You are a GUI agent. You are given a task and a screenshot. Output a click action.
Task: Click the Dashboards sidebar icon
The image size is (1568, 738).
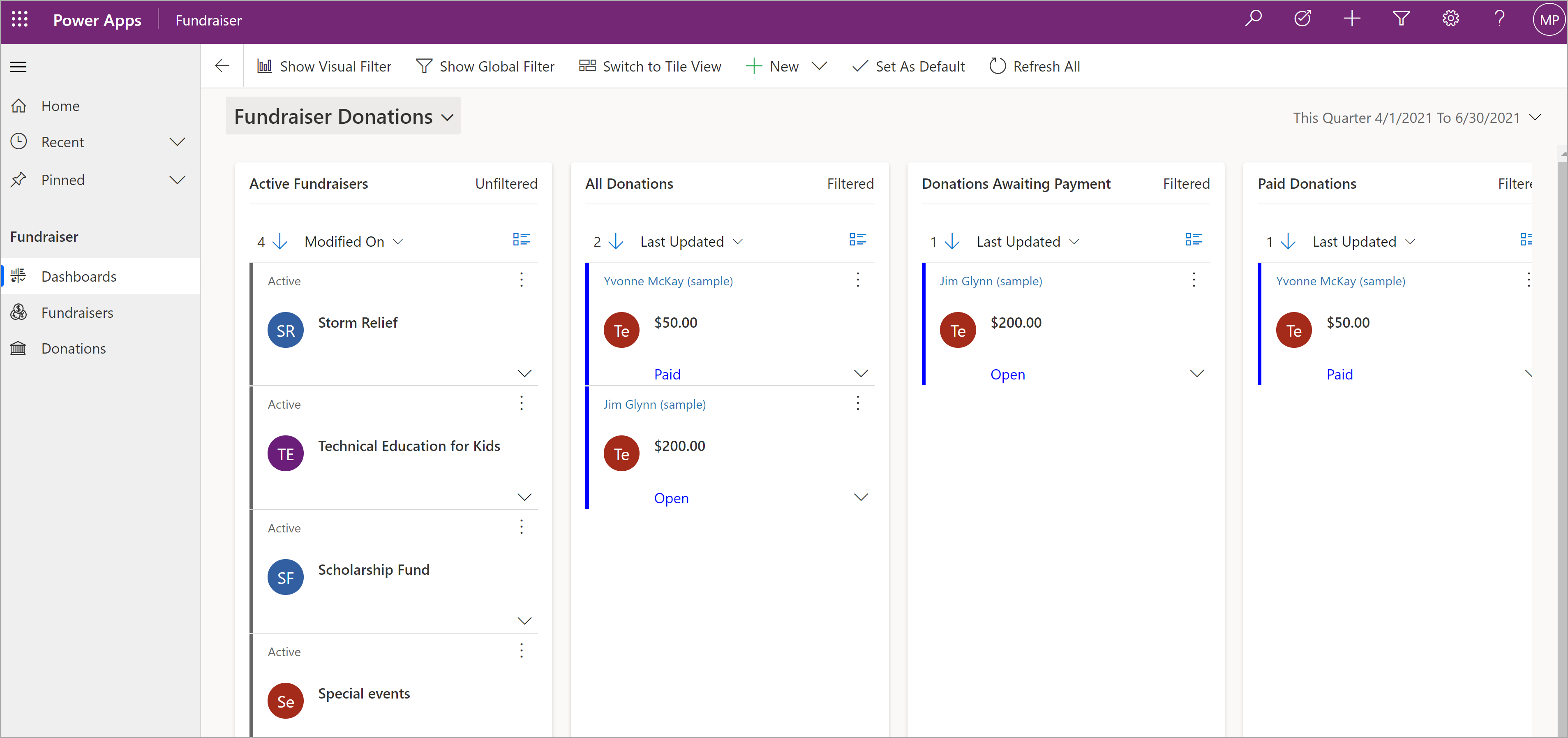click(x=20, y=275)
